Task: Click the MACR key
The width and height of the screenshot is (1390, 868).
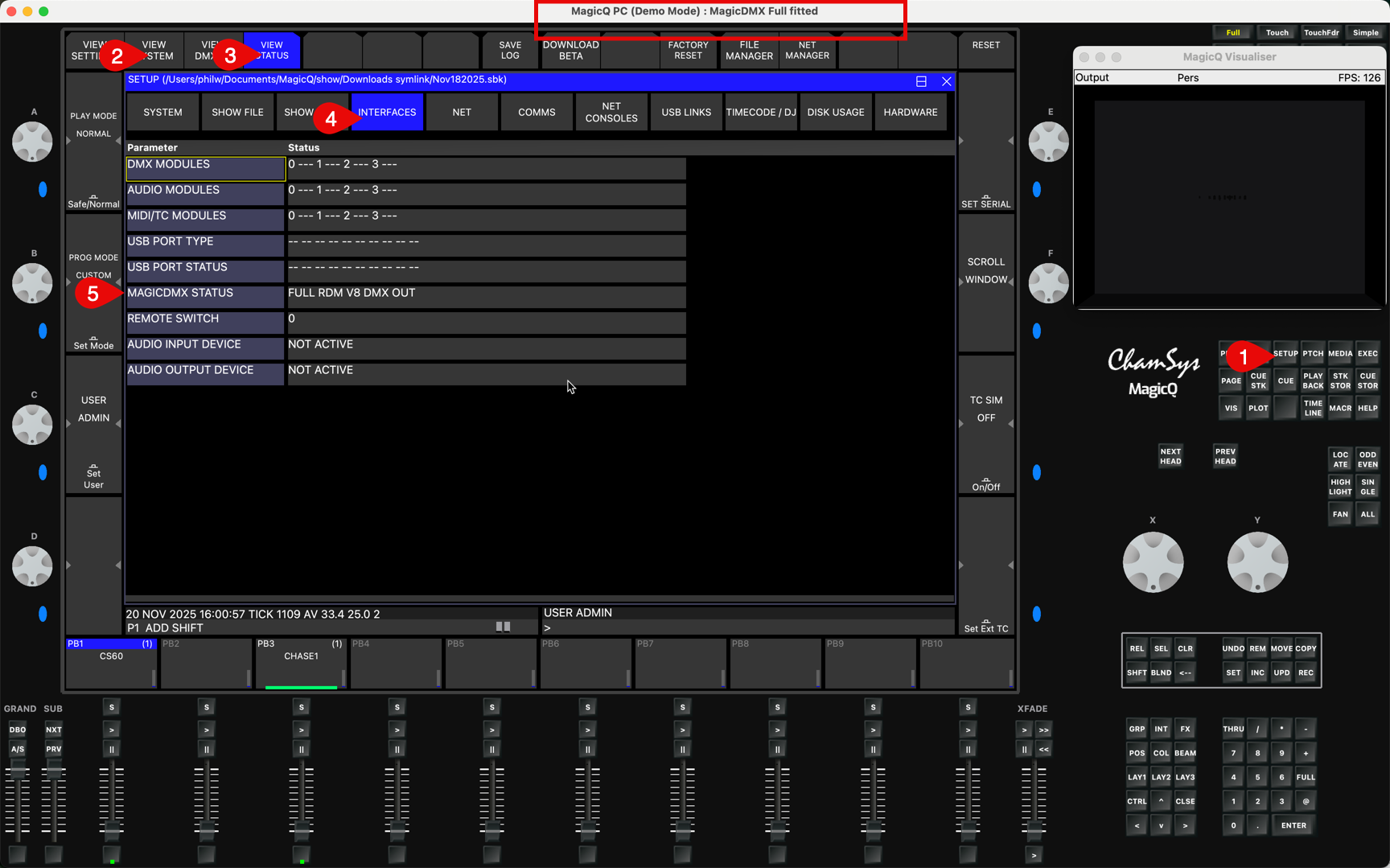Action: (1340, 408)
